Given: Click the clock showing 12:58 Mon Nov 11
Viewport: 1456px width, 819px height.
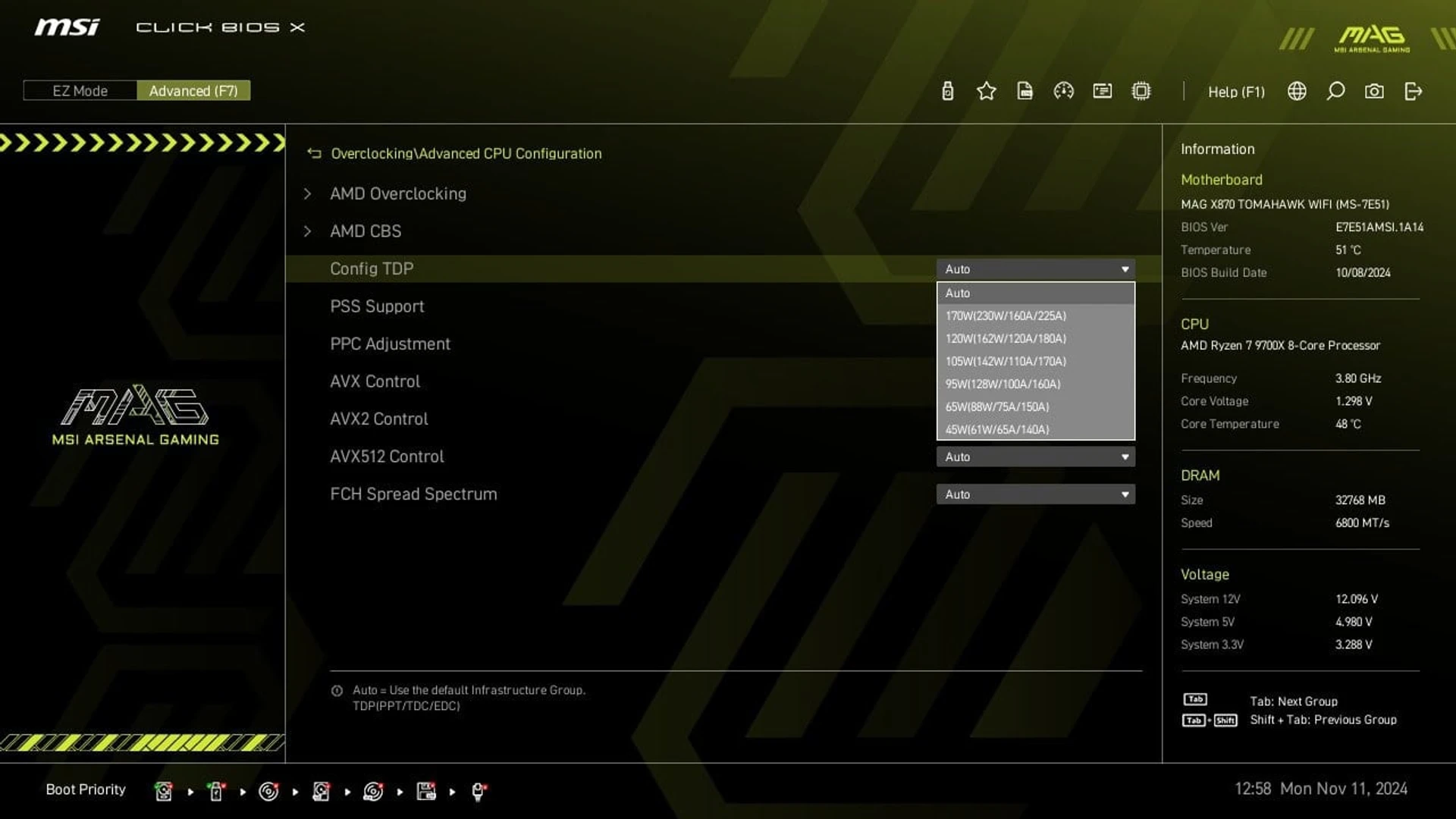Looking at the screenshot, I should [x=1320, y=789].
